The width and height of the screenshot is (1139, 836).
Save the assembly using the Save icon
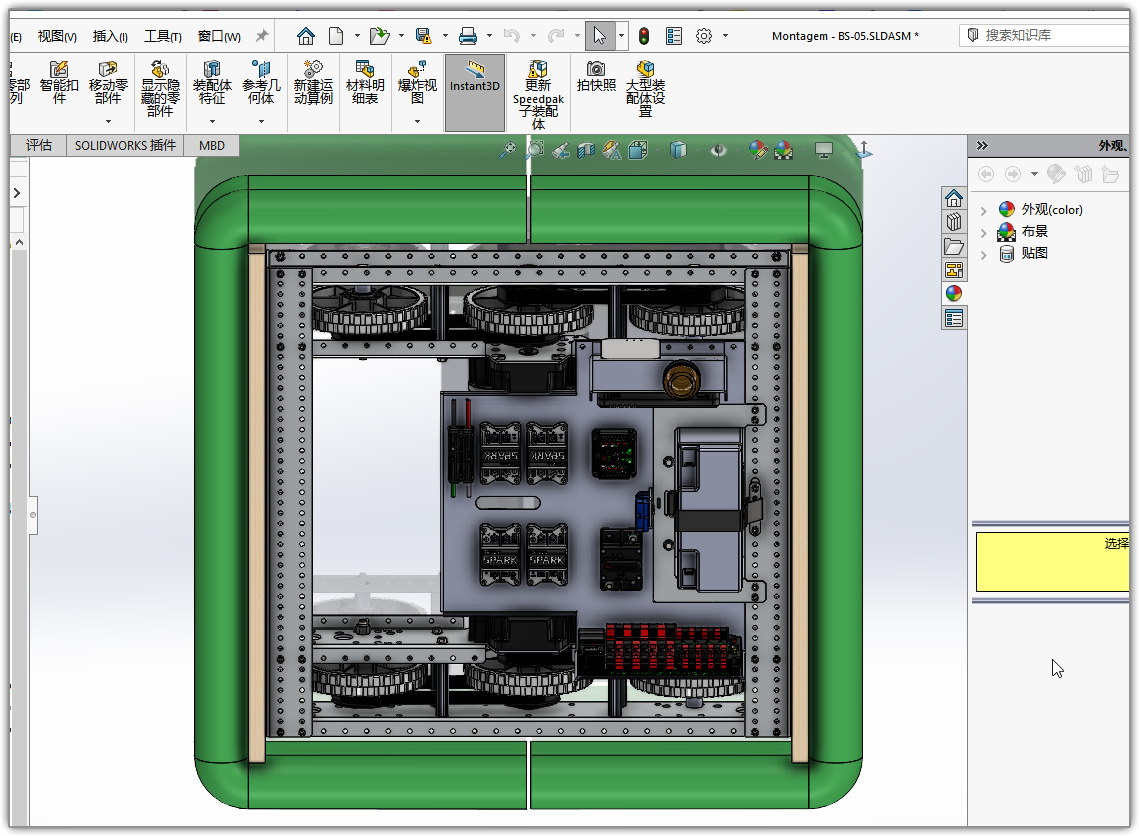tap(423, 36)
